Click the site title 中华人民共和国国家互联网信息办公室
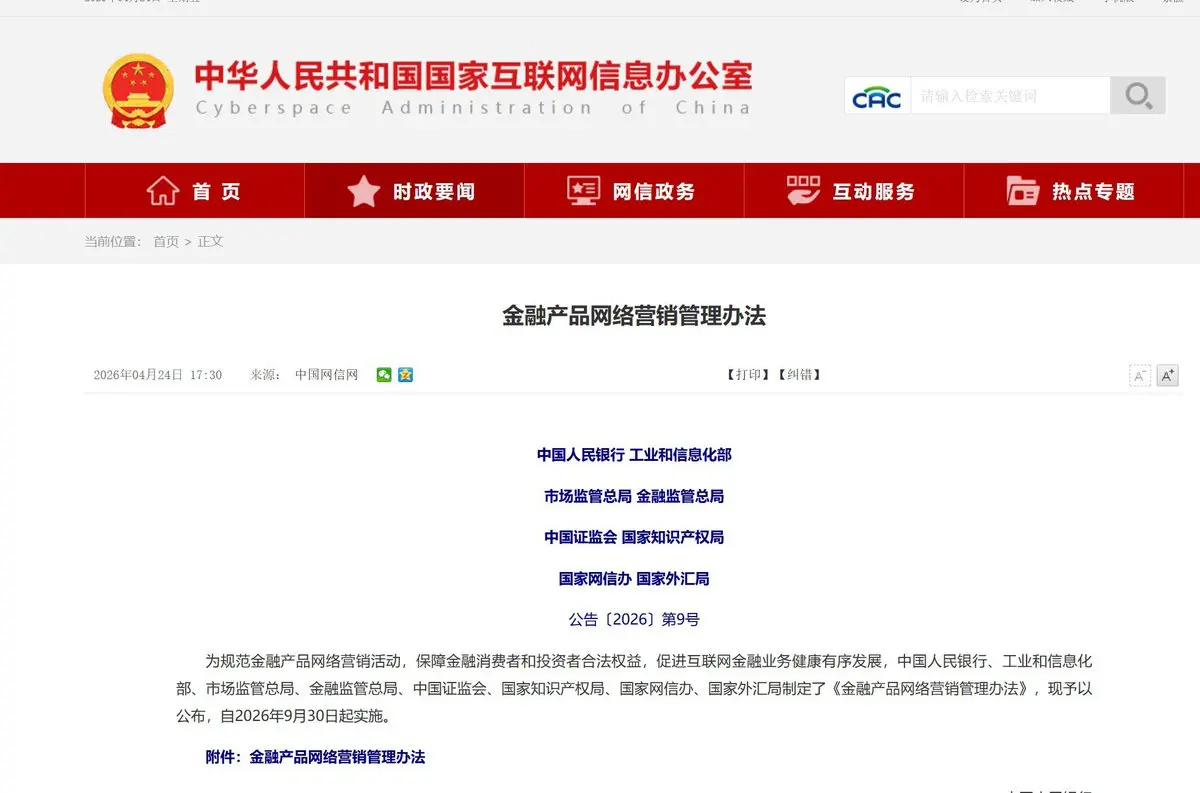The height and width of the screenshot is (793, 1200). 473,76
